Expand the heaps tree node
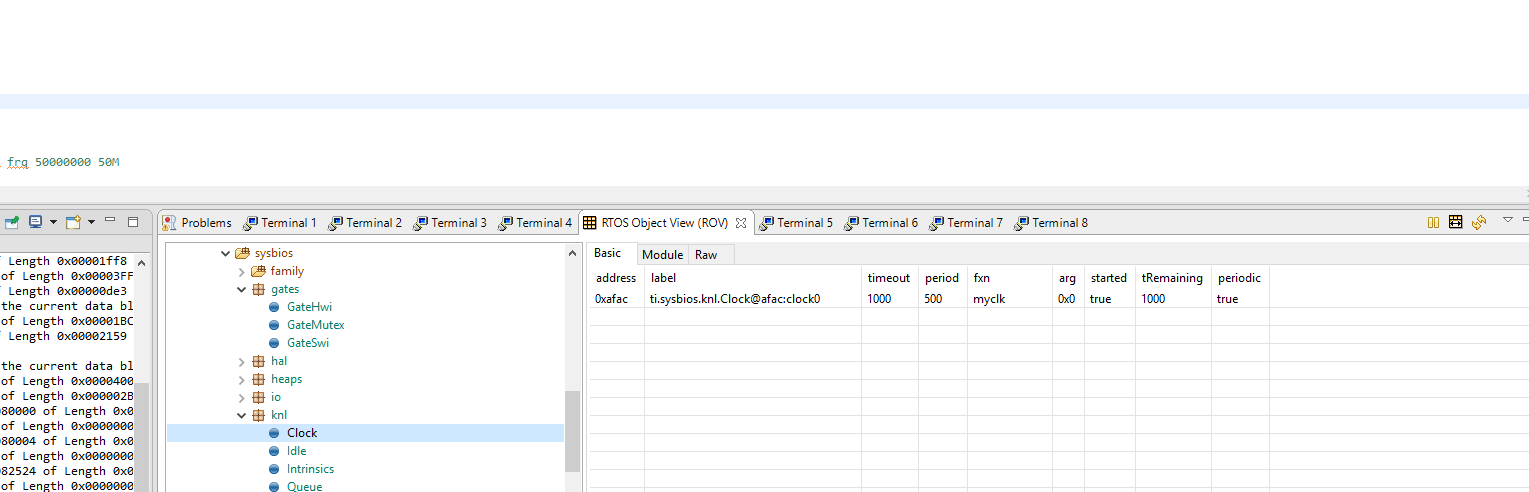Screen dimensions: 1529x492 241,379
